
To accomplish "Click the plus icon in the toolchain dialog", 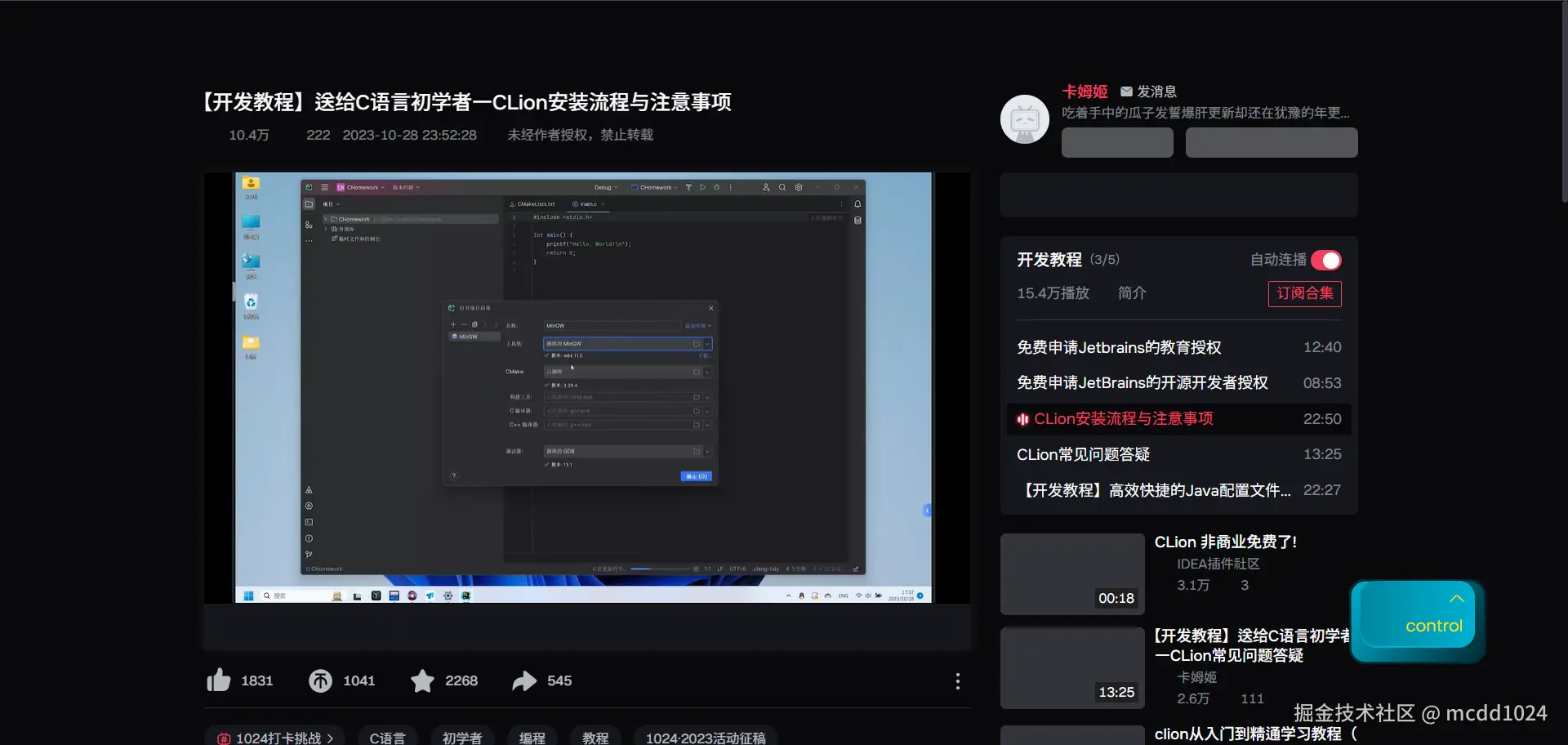I will click(x=453, y=325).
